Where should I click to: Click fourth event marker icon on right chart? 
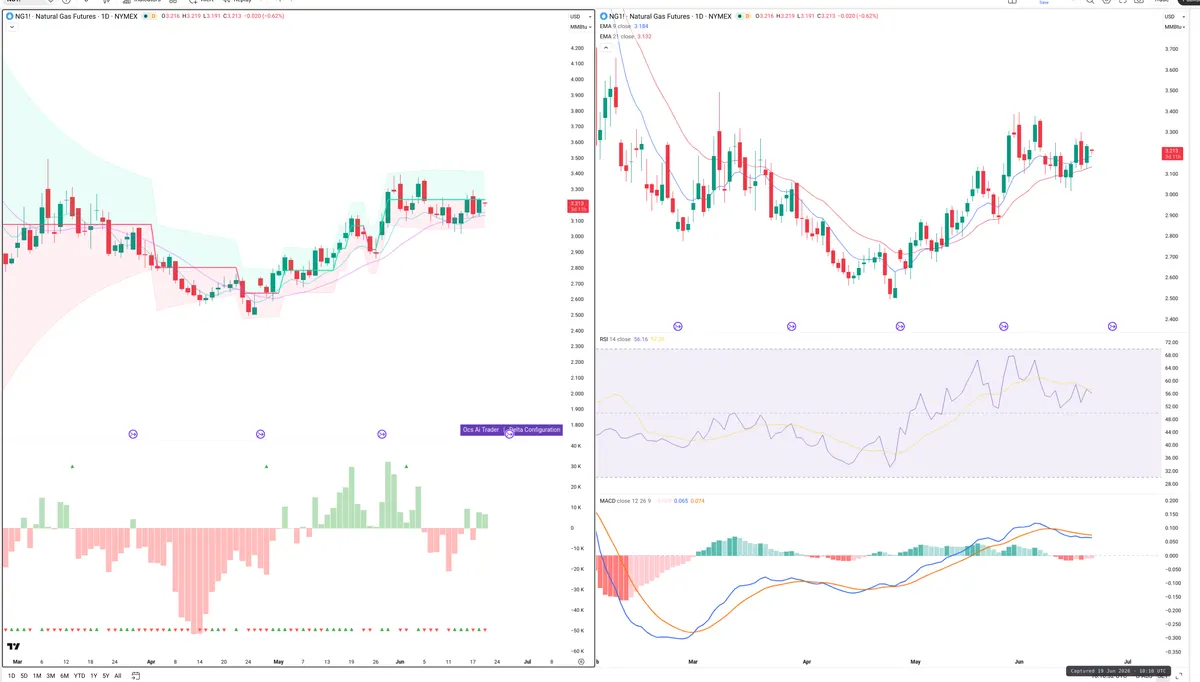tap(1004, 326)
